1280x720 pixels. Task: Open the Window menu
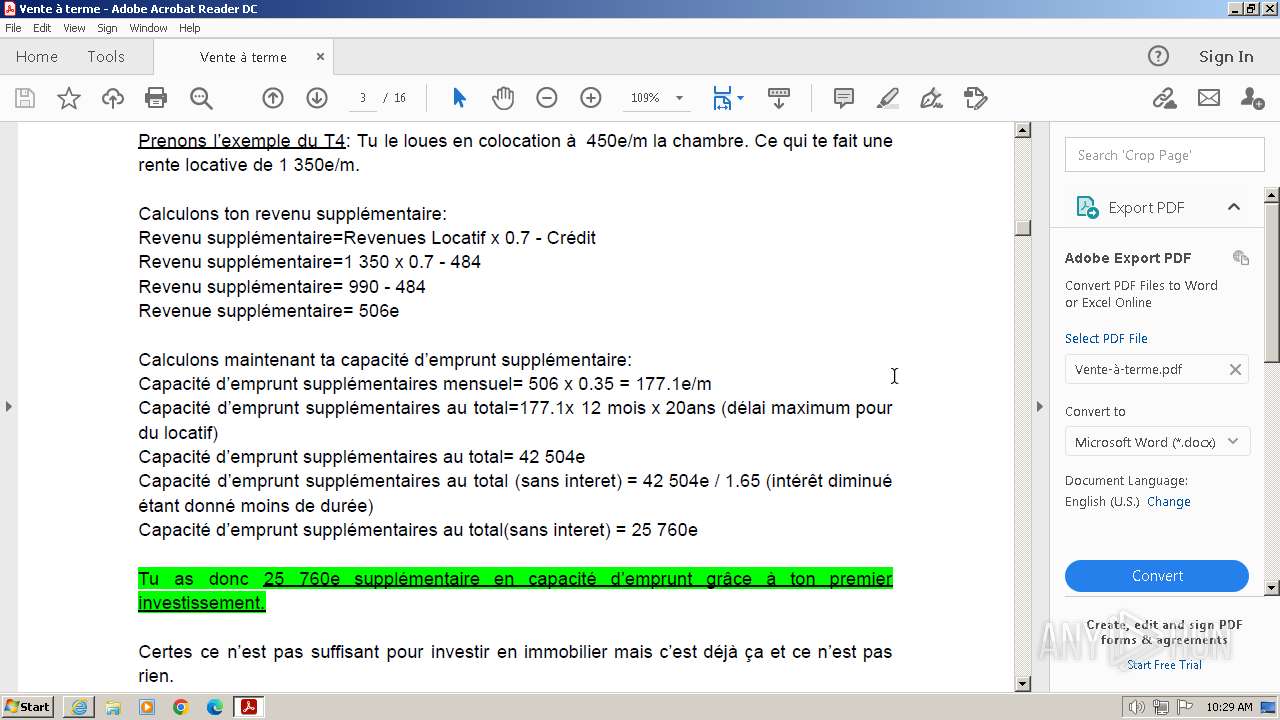coord(148,28)
